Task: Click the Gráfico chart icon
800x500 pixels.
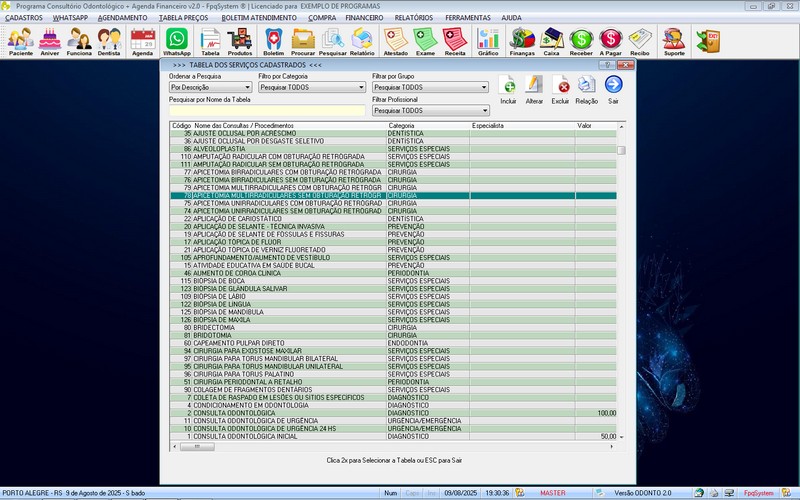Action: pos(488,41)
